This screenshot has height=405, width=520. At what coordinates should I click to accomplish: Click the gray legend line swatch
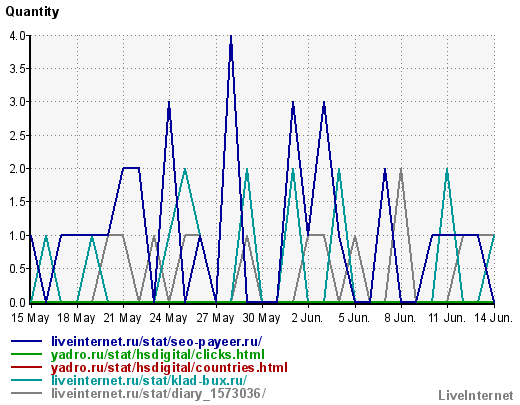click(x=27, y=393)
